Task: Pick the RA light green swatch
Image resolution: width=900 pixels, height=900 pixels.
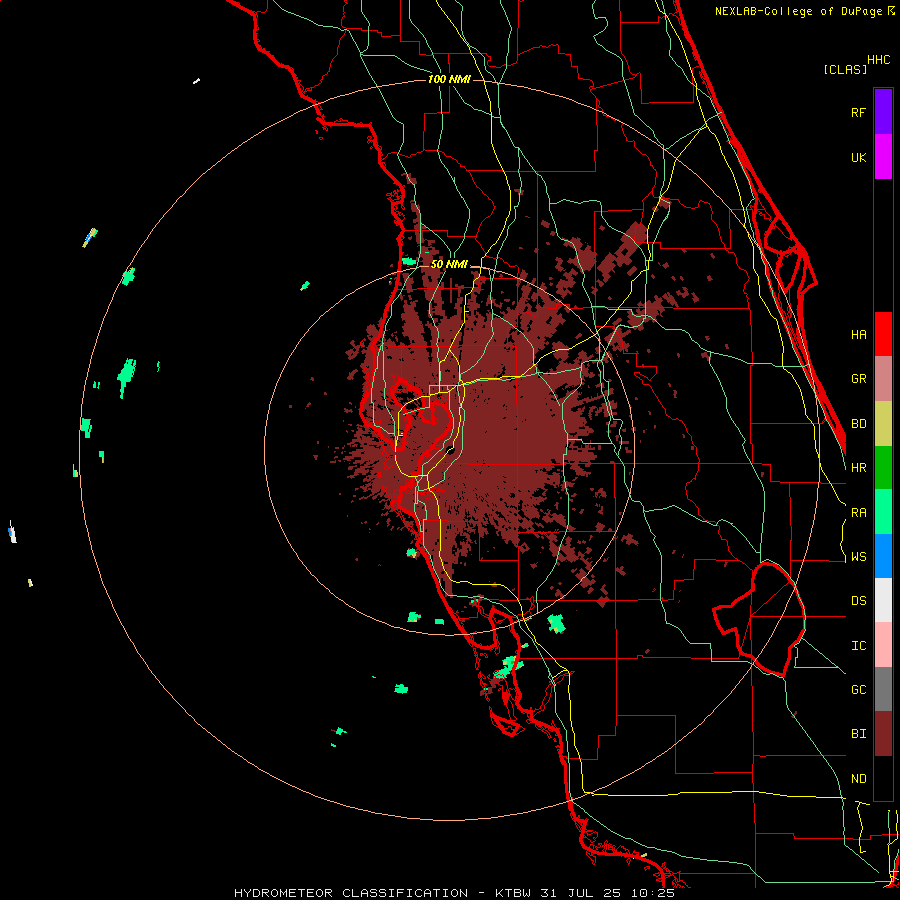Action: click(883, 512)
